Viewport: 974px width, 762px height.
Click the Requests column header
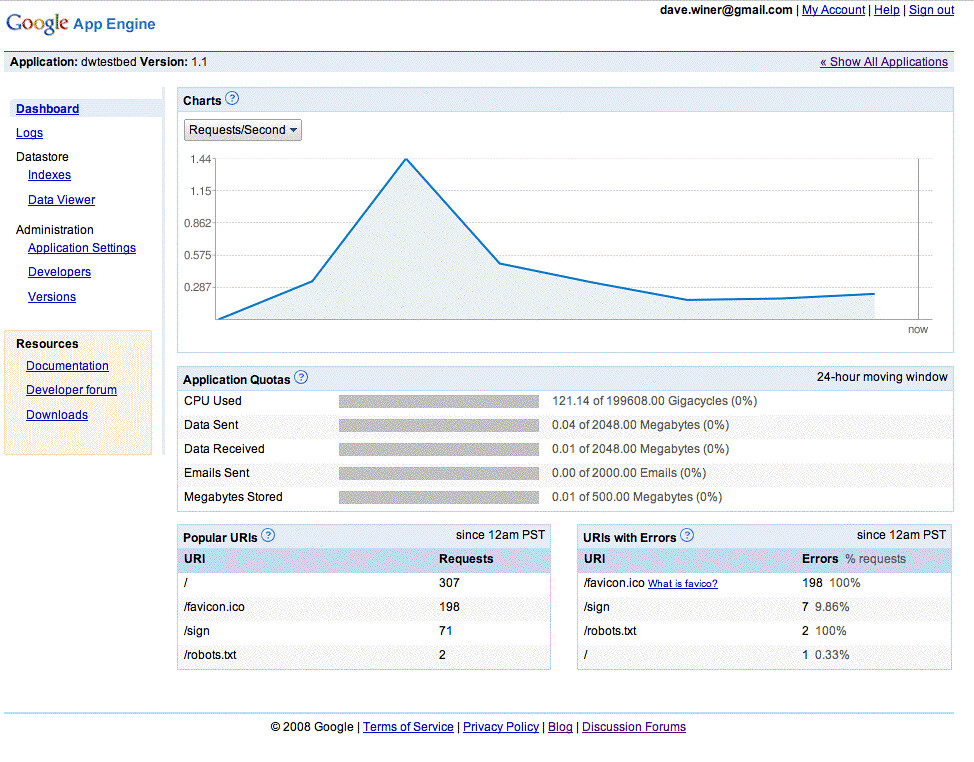[x=466, y=559]
